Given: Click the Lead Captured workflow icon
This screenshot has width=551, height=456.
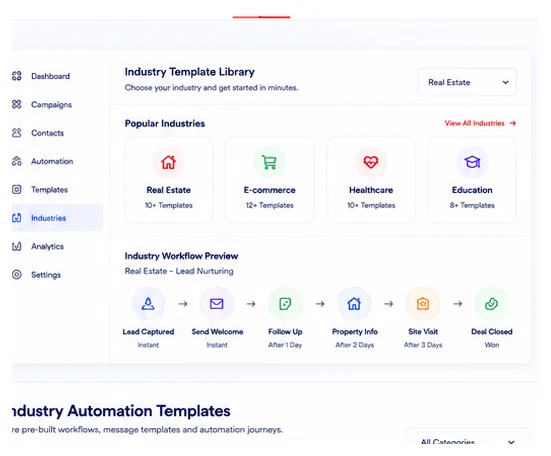Looking at the screenshot, I should [x=148, y=304].
